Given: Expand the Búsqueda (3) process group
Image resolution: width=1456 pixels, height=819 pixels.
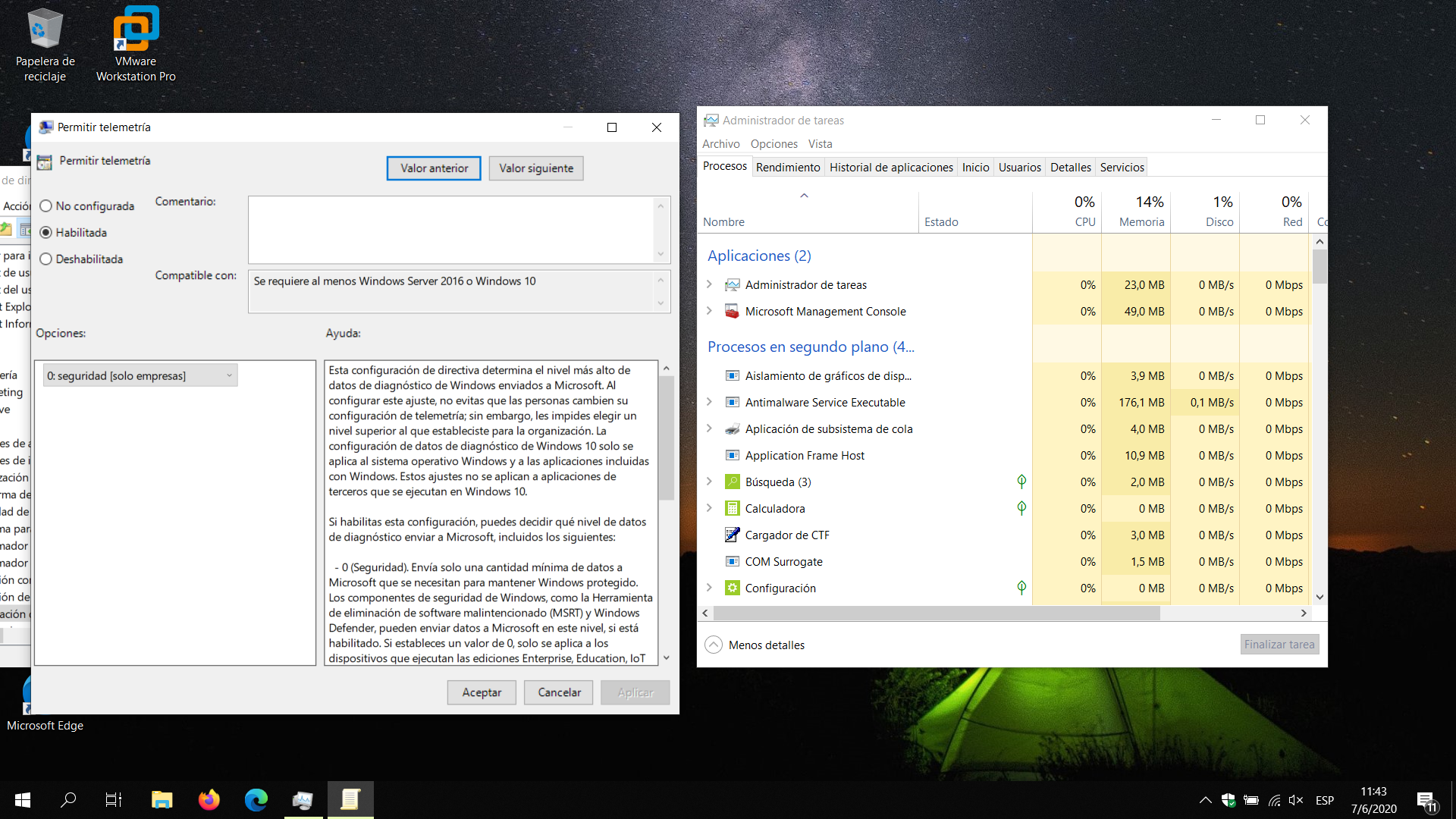Looking at the screenshot, I should coord(709,482).
